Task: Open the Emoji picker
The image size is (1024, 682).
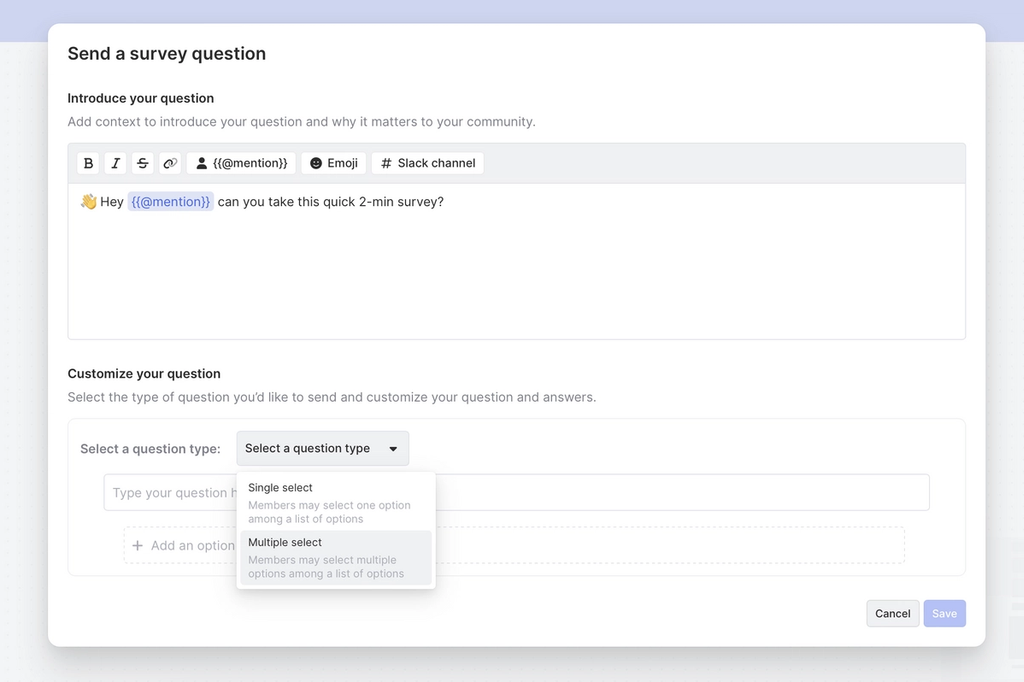Action: tap(333, 162)
